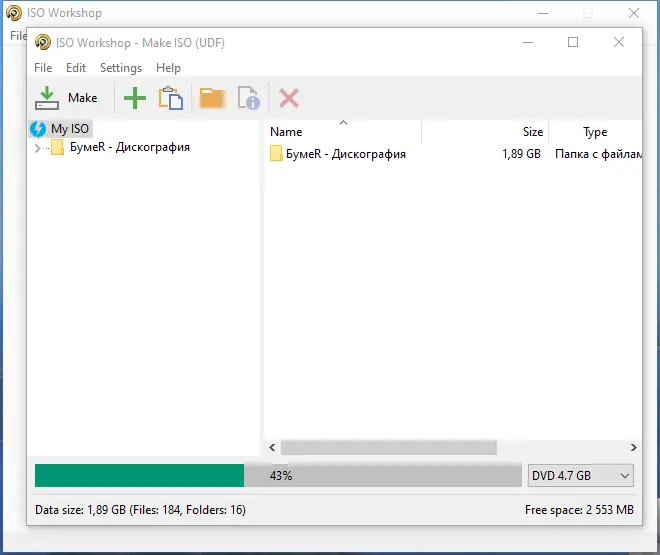Click the 43% capacity progress bar

click(x=278, y=475)
